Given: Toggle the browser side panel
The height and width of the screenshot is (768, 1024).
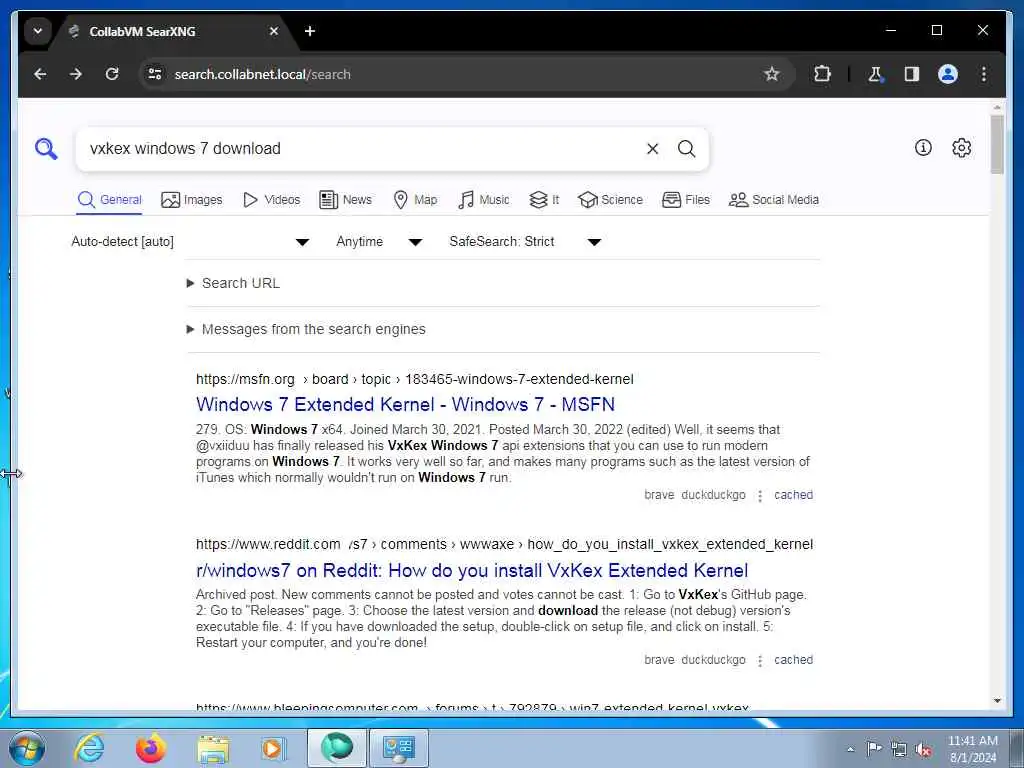Looking at the screenshot, I should [x=912, y=74].
